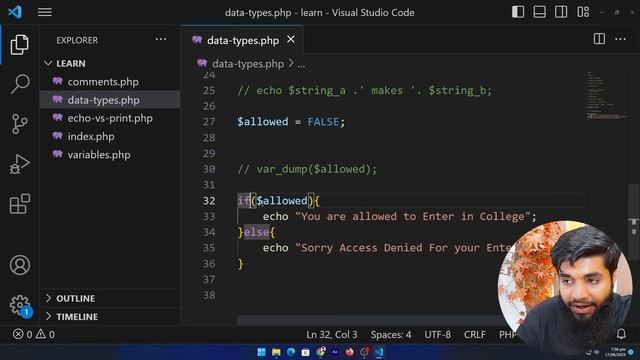This screenshot has height=360, width=640.
Task: Select the data-types.php editor tab
Action: [242, 40]
